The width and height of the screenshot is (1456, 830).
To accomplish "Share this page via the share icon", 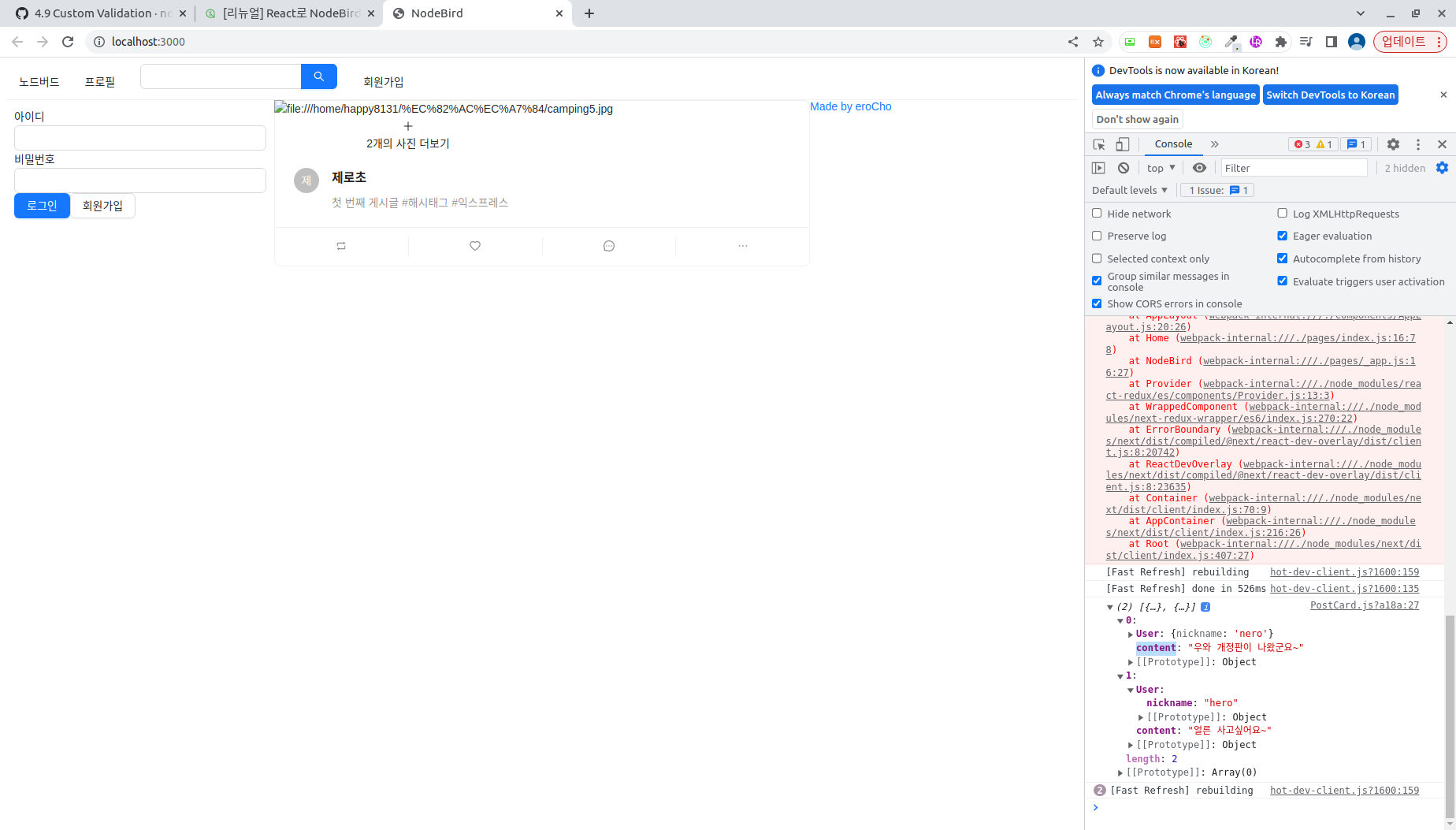I will click(x=1073, y=42).
